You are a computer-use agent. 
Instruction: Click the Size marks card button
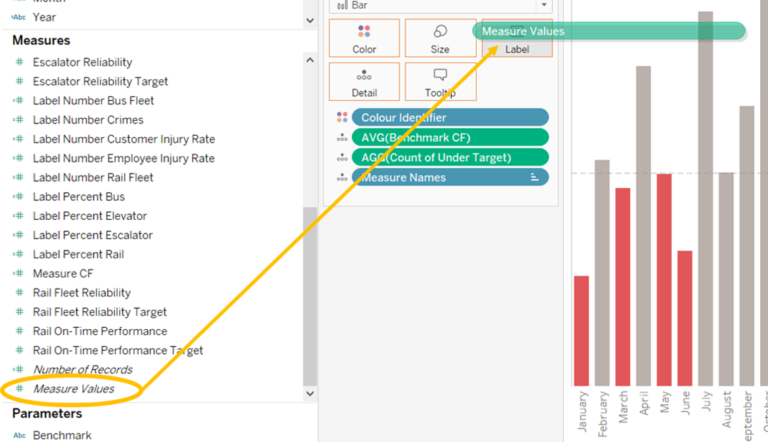(x=440, y=38)
